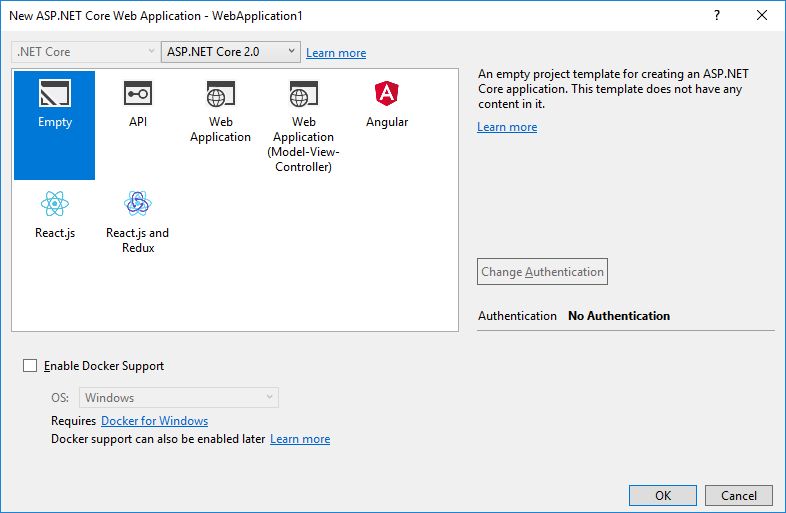Expand the OS Windows dropdown
Image resolution: width=786 pixels, height=513 pixels.
(x=179, y=398)
